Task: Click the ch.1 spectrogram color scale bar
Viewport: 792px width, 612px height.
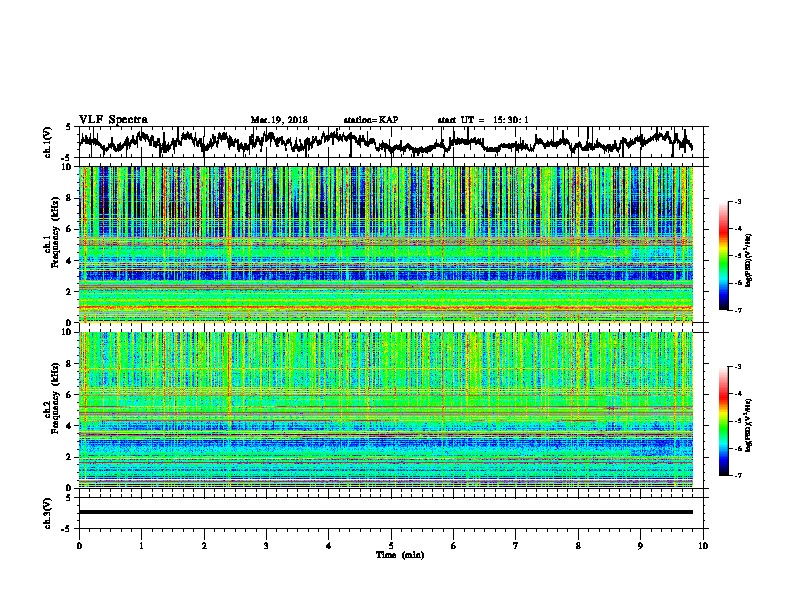Action: point(723,256)
